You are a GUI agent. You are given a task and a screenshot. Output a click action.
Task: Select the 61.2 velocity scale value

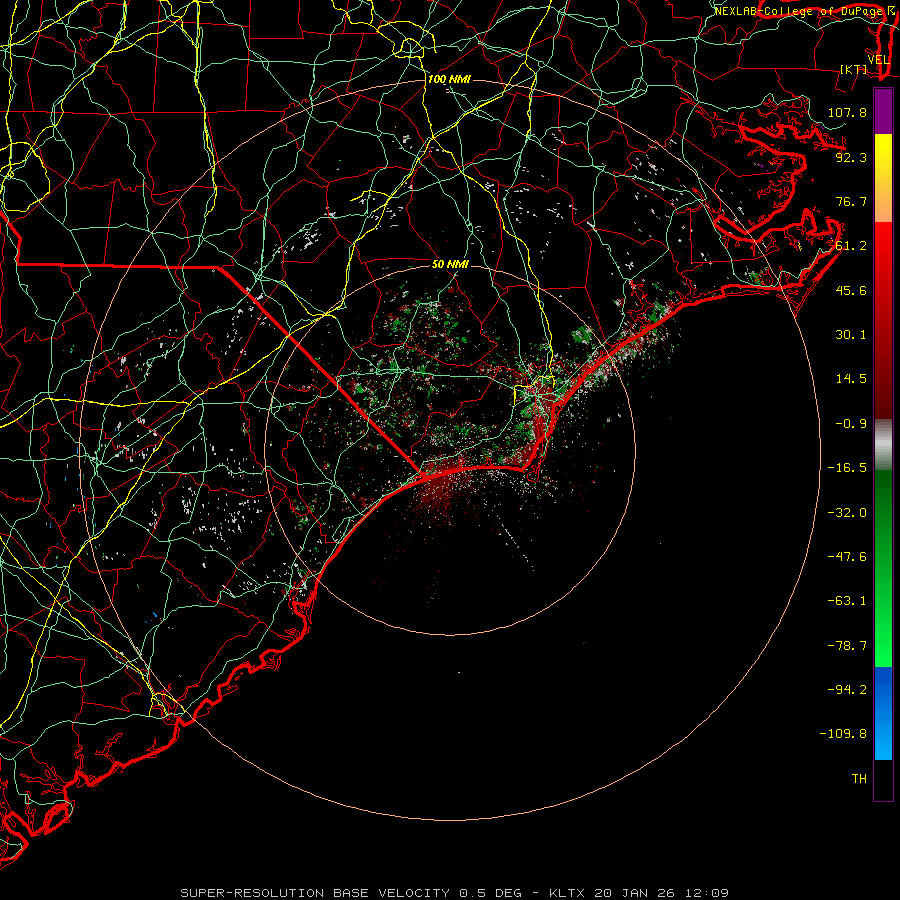click(x=851, y=246)
